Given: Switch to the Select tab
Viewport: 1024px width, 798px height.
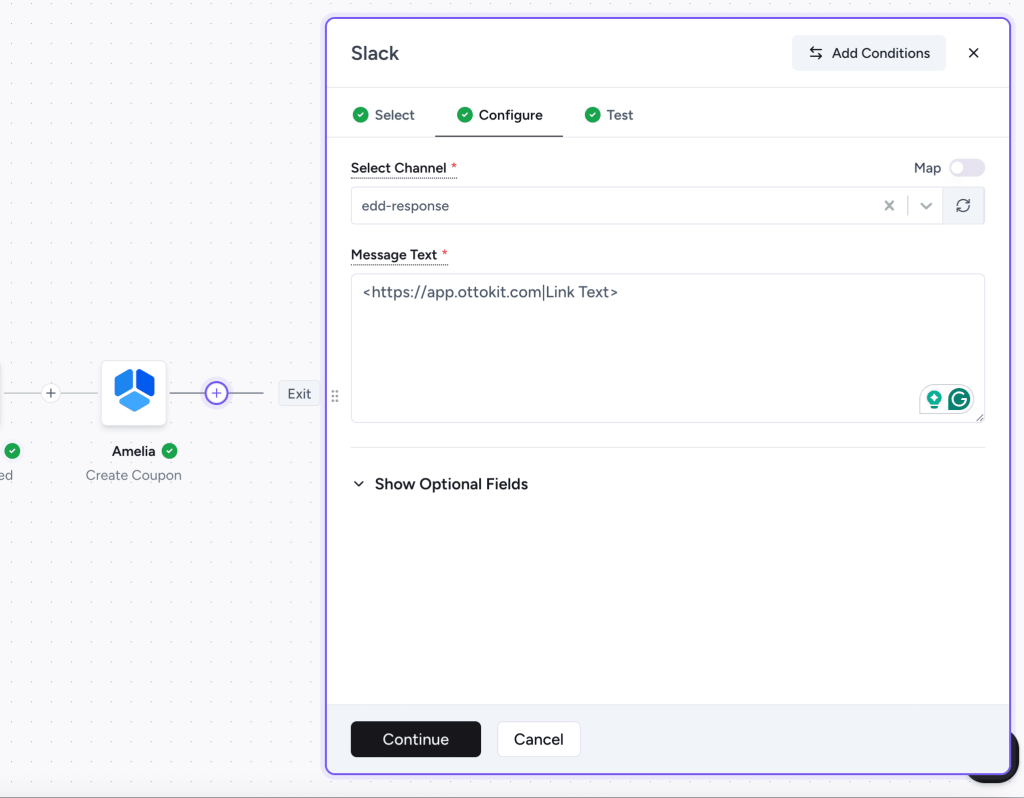Looking at the screenshot, I should 384,115.
